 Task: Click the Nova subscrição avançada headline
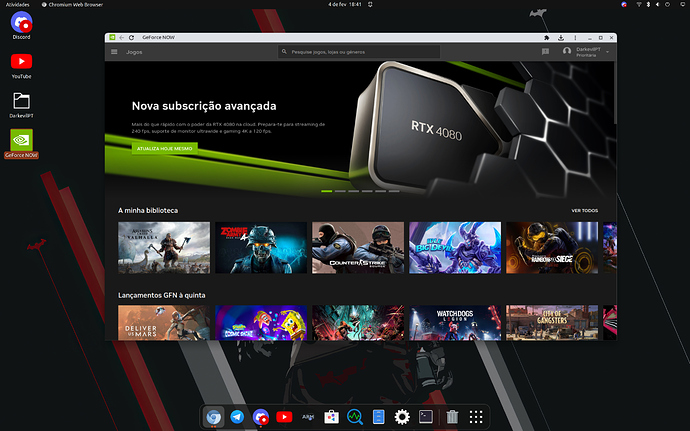(204, 106)
